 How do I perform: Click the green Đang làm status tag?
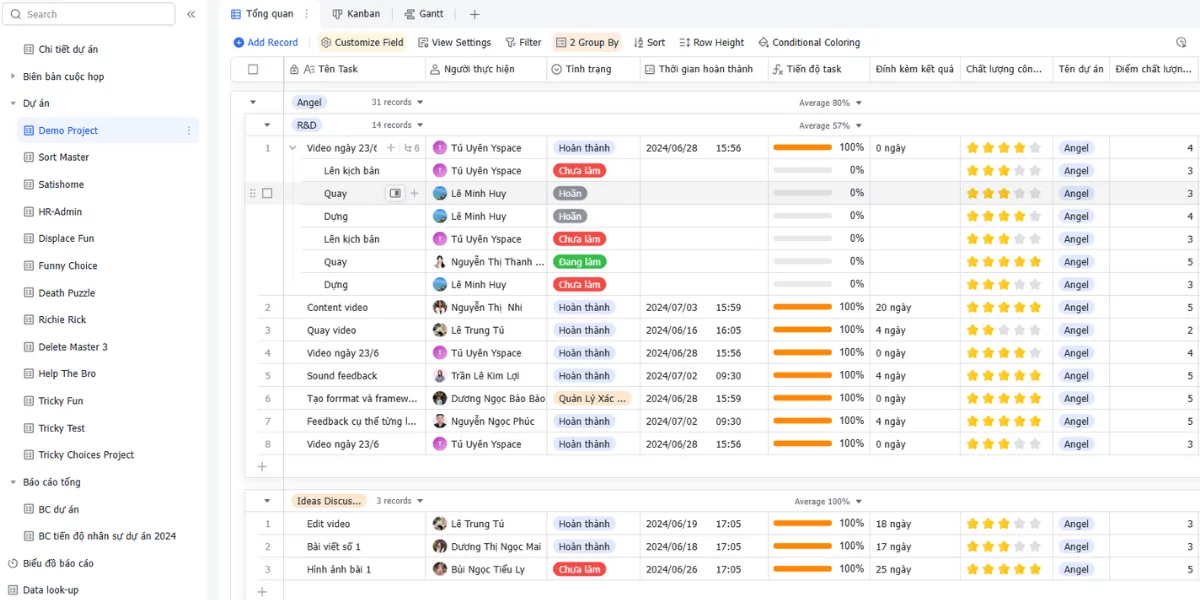(x=579, y=262)
